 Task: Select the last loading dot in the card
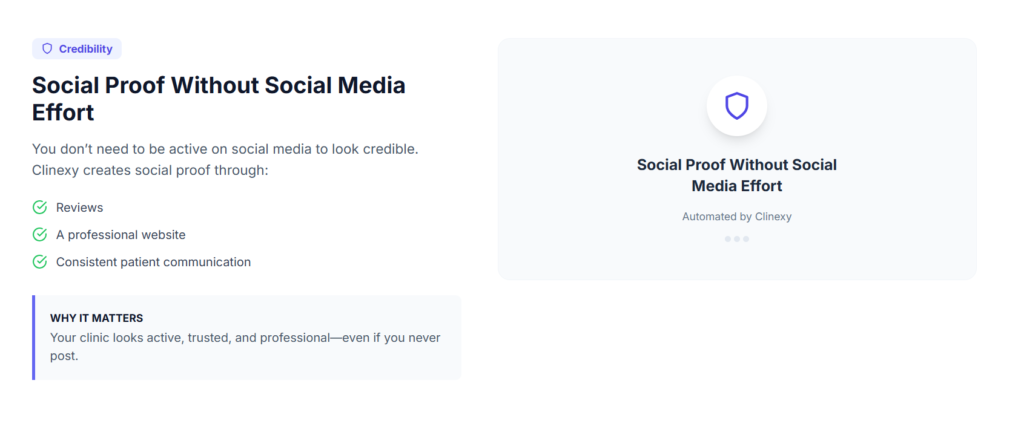[x=746, y=239]
